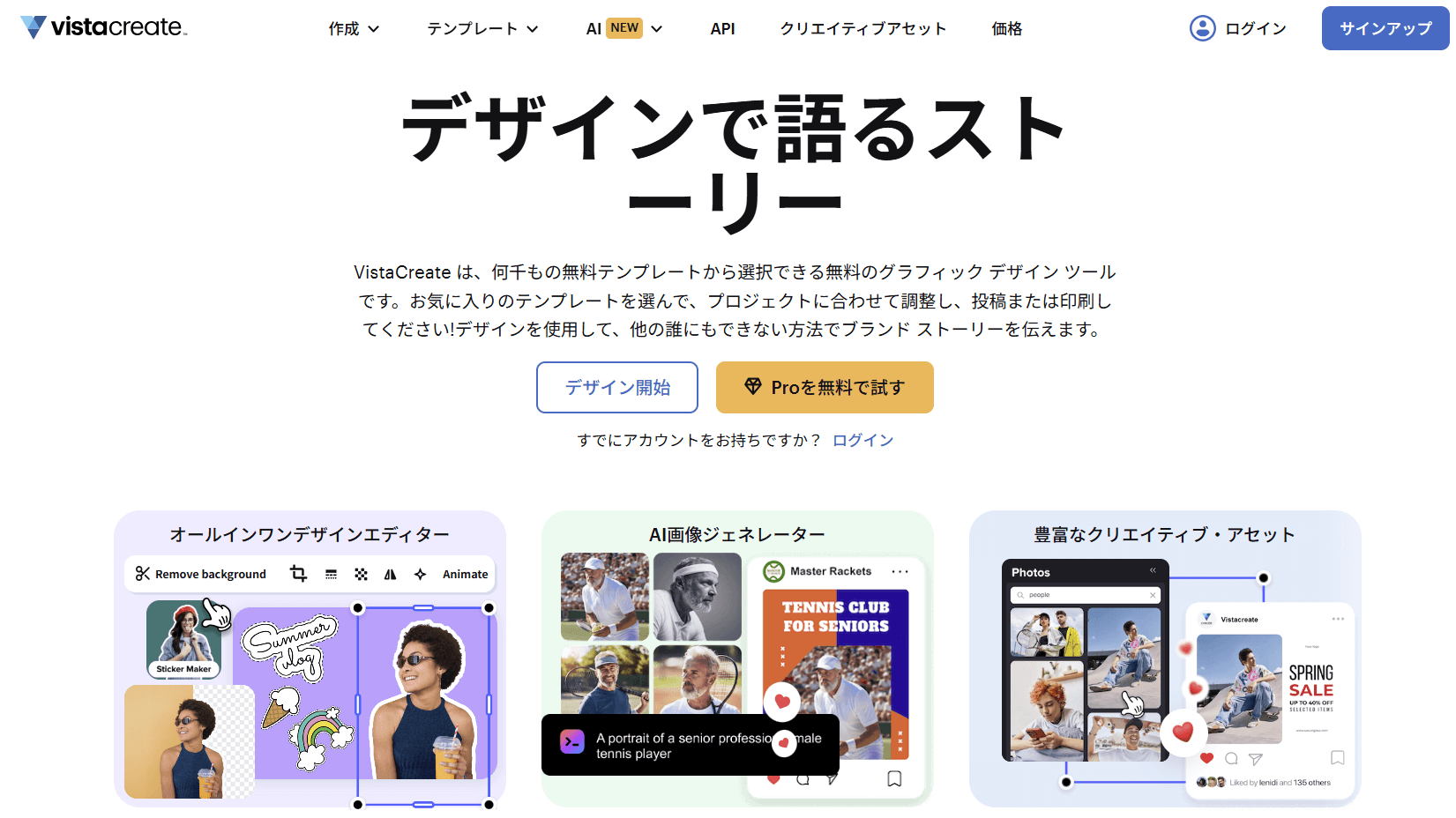Click the user profile icon beside ログイン

point(1202,28)
